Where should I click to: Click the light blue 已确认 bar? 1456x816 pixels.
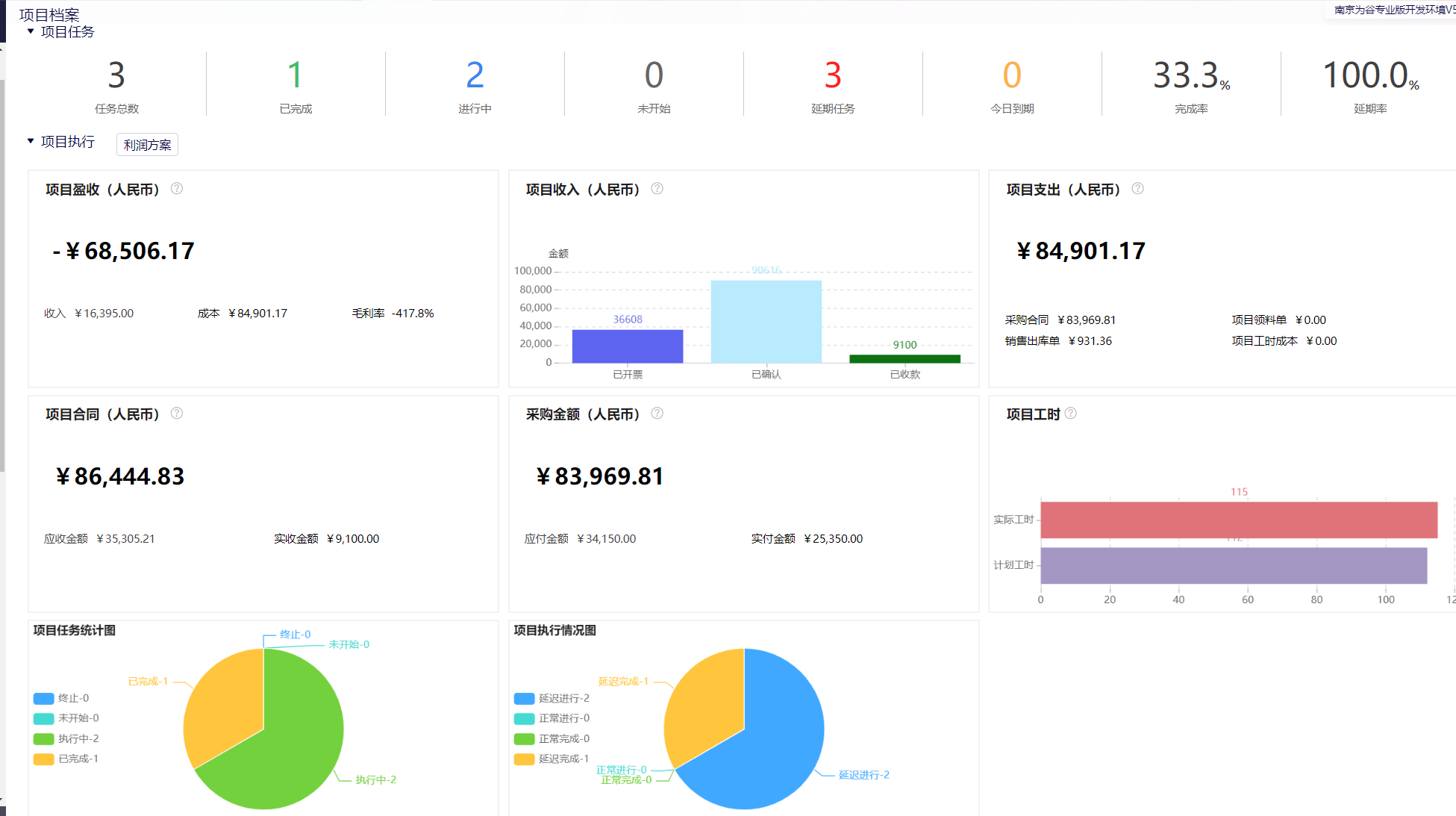766,322
